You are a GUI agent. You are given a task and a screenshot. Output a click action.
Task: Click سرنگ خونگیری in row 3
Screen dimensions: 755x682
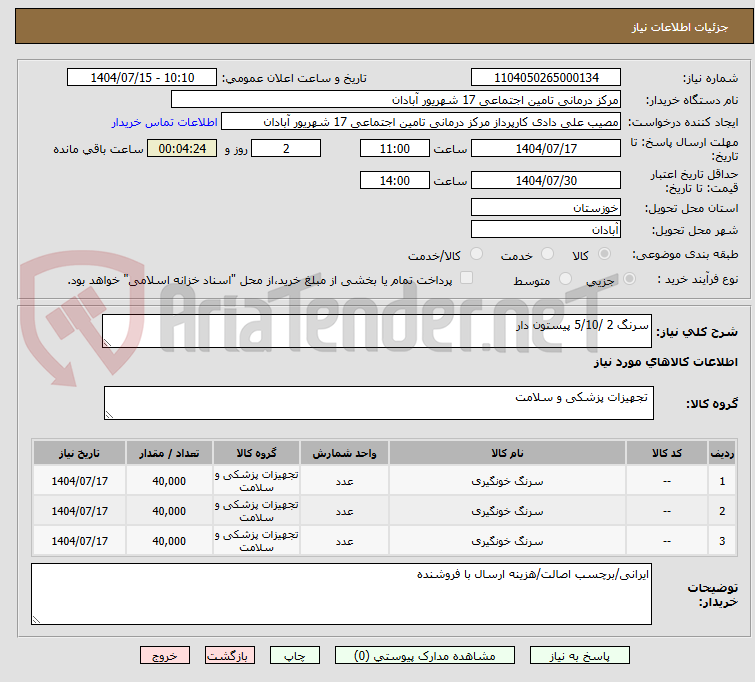(x=507, y=541)
